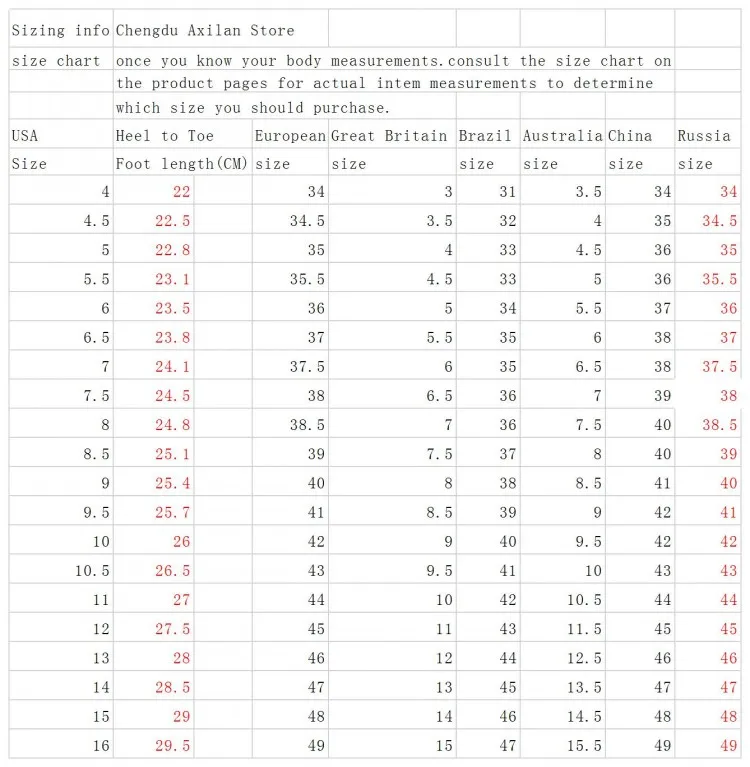The width and height of the screenshot is (750, 767).
Task: Click foot length cell 22.8
Action: (154, 250)
